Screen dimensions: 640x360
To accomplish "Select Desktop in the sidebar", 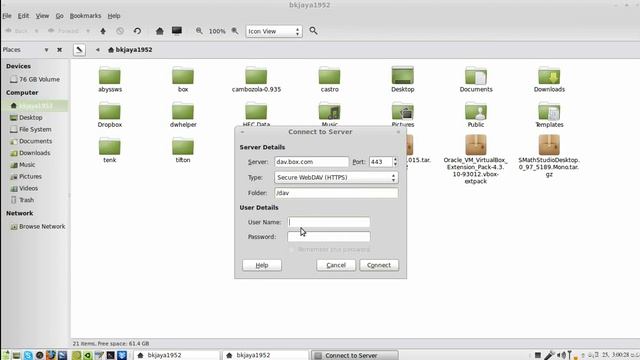I will point(27,118).
